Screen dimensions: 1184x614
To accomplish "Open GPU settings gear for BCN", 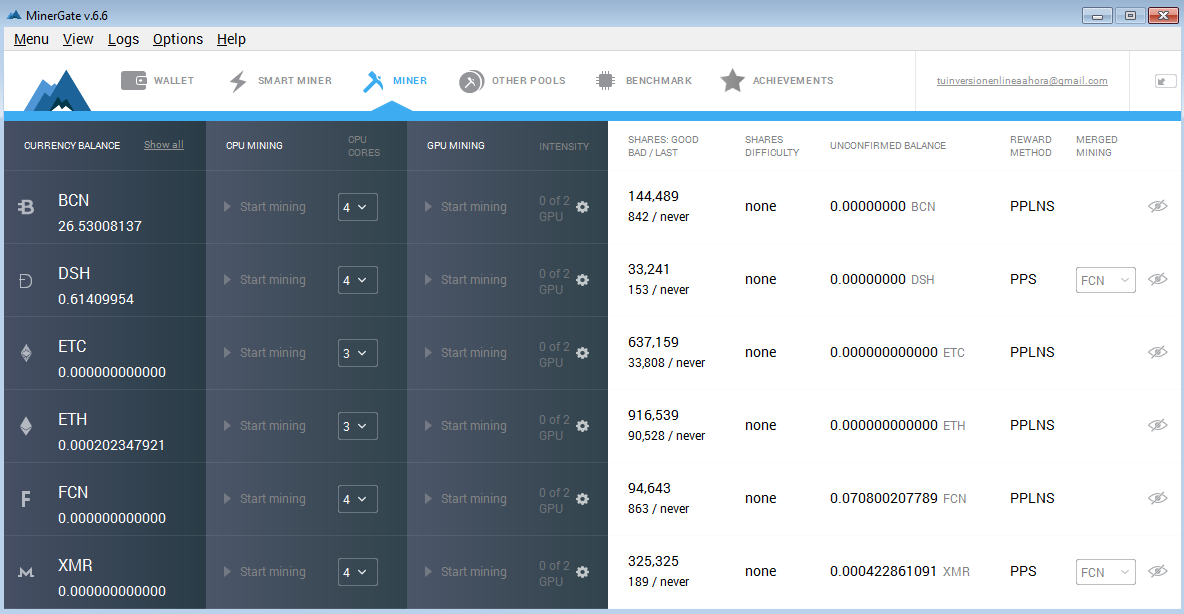I will coord(582,207).
